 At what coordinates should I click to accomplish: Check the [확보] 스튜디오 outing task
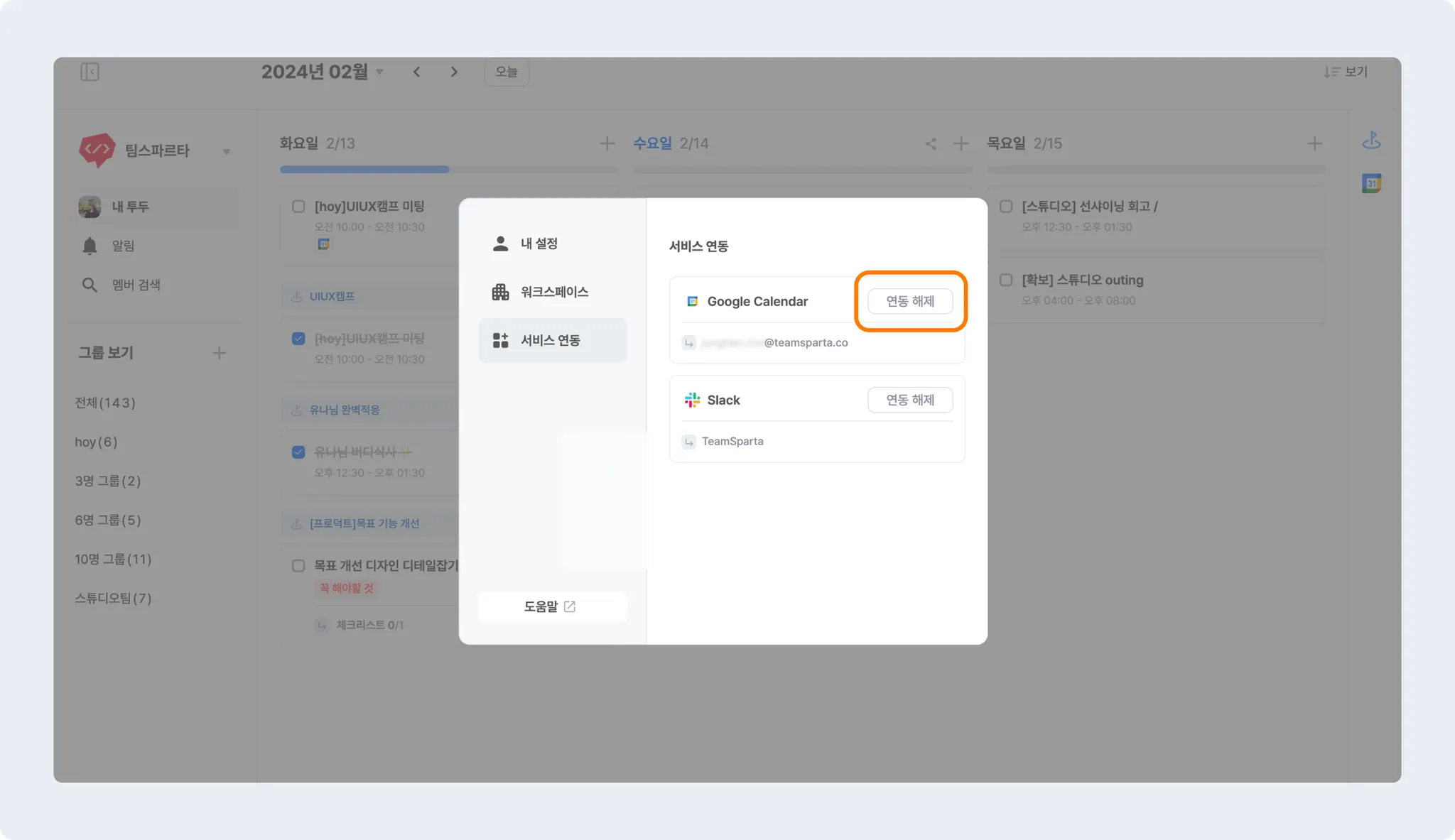1006,280
